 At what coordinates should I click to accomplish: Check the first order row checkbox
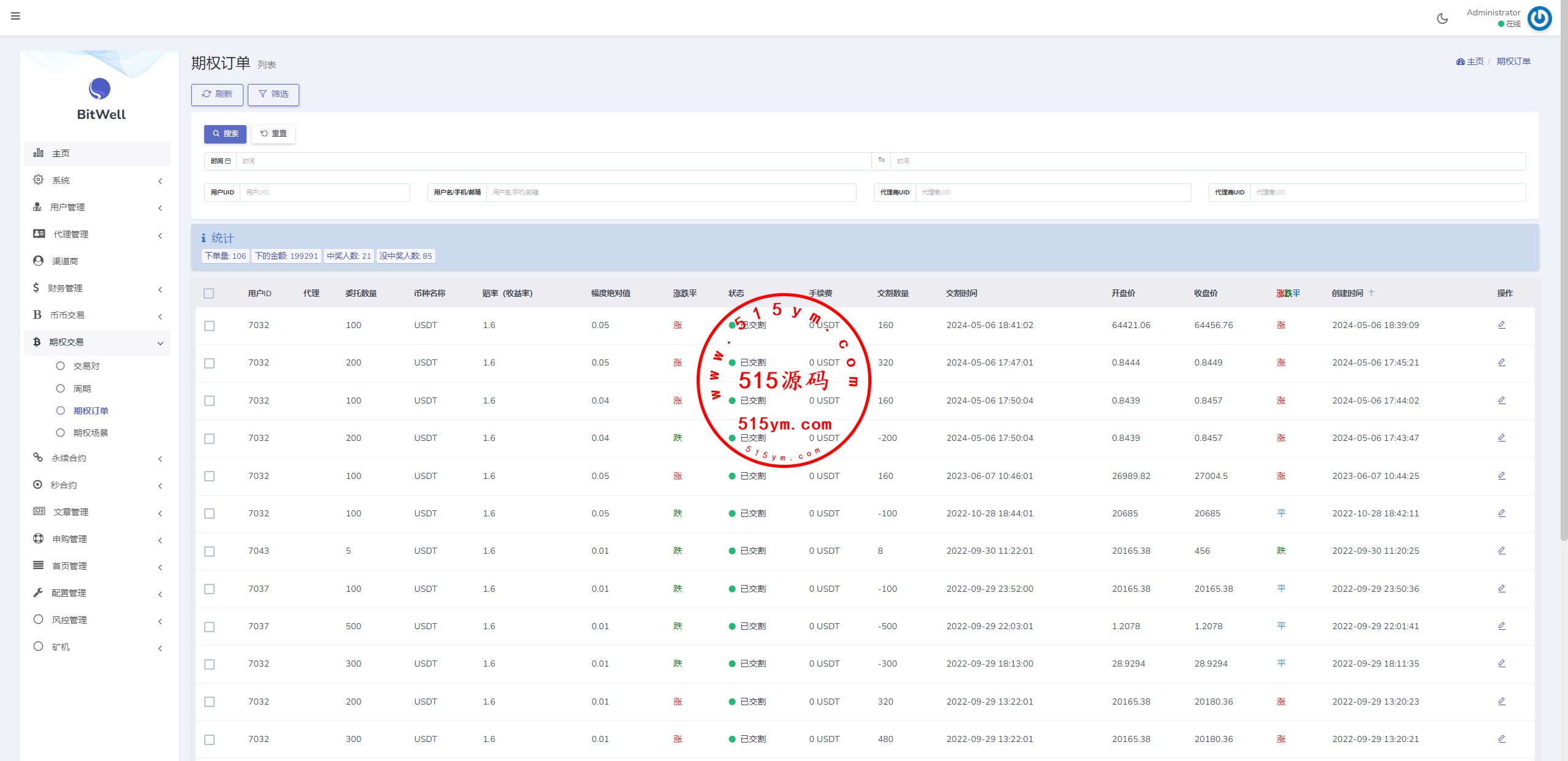point(209,326)
